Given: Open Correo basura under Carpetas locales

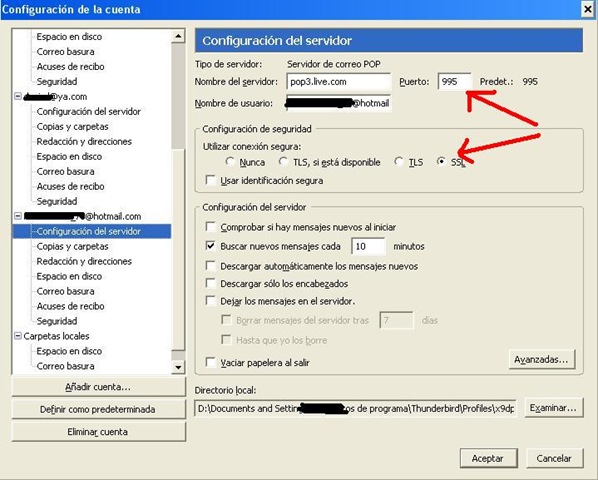Looking at the screenshot, I should pyautogui.click(x=65, y=366).
